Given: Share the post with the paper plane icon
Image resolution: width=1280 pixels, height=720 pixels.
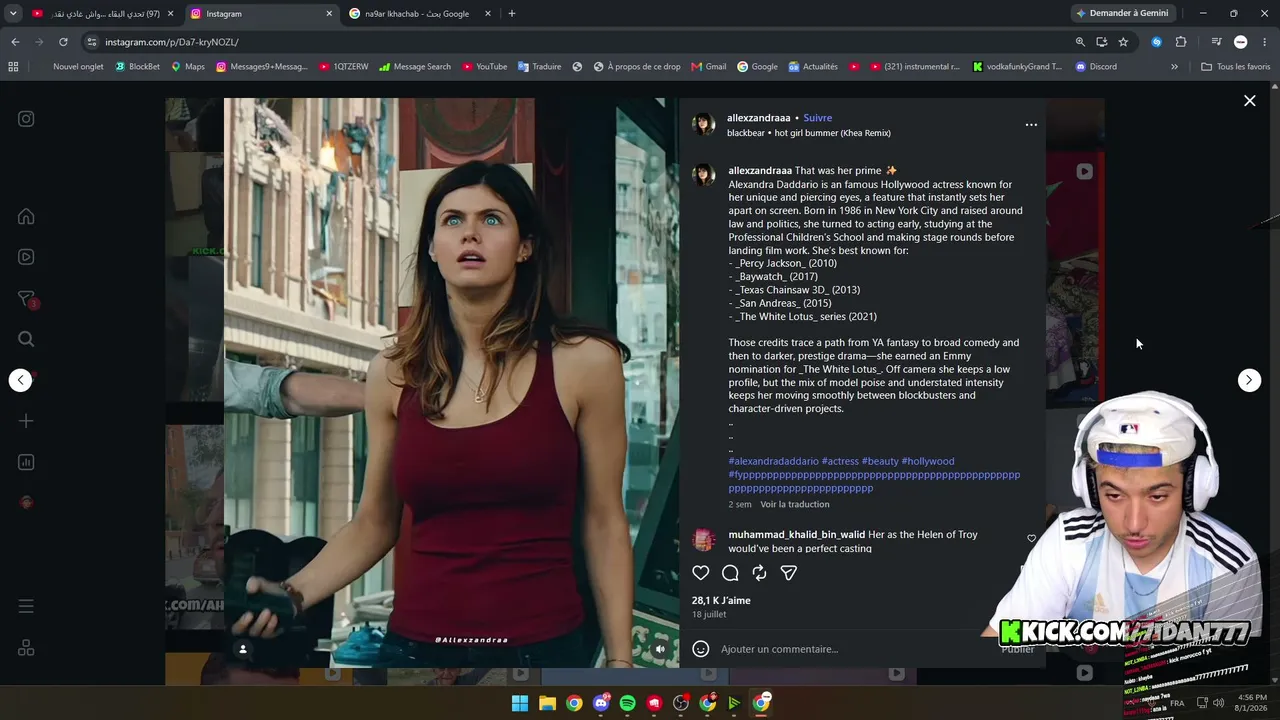Looking at the screenshot, I should (x=788, y=573).
